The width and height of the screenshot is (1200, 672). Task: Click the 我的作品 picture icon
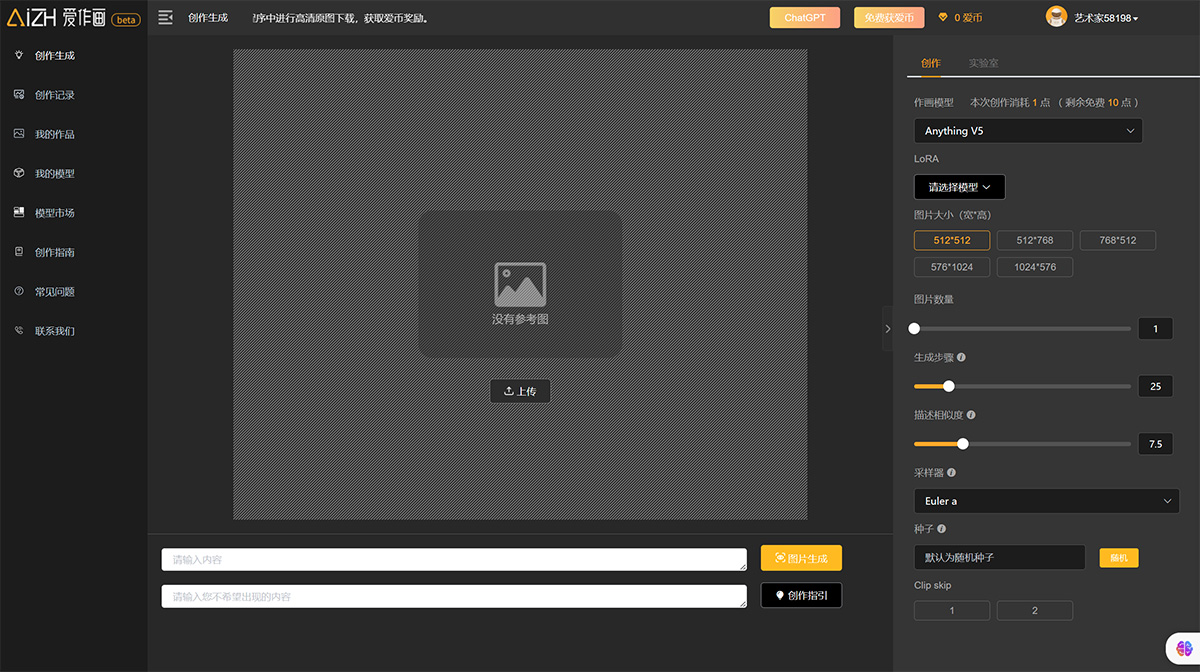pyautogui.click(x=18, y=134)
